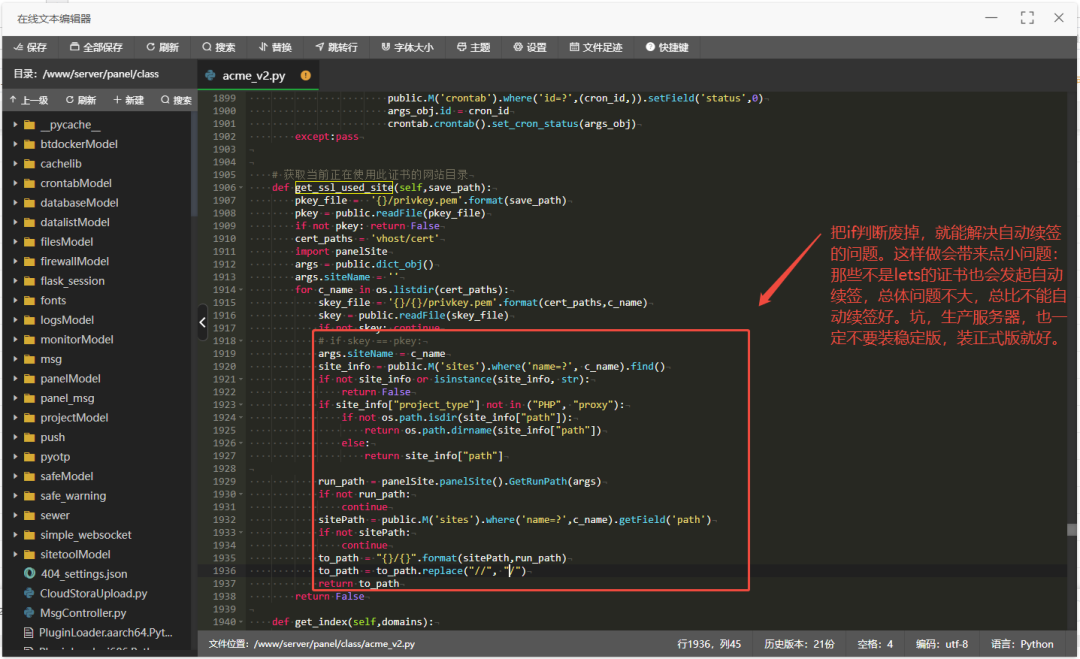
Task: Click line number 1918 in gutter
Action: pos(224,341)
